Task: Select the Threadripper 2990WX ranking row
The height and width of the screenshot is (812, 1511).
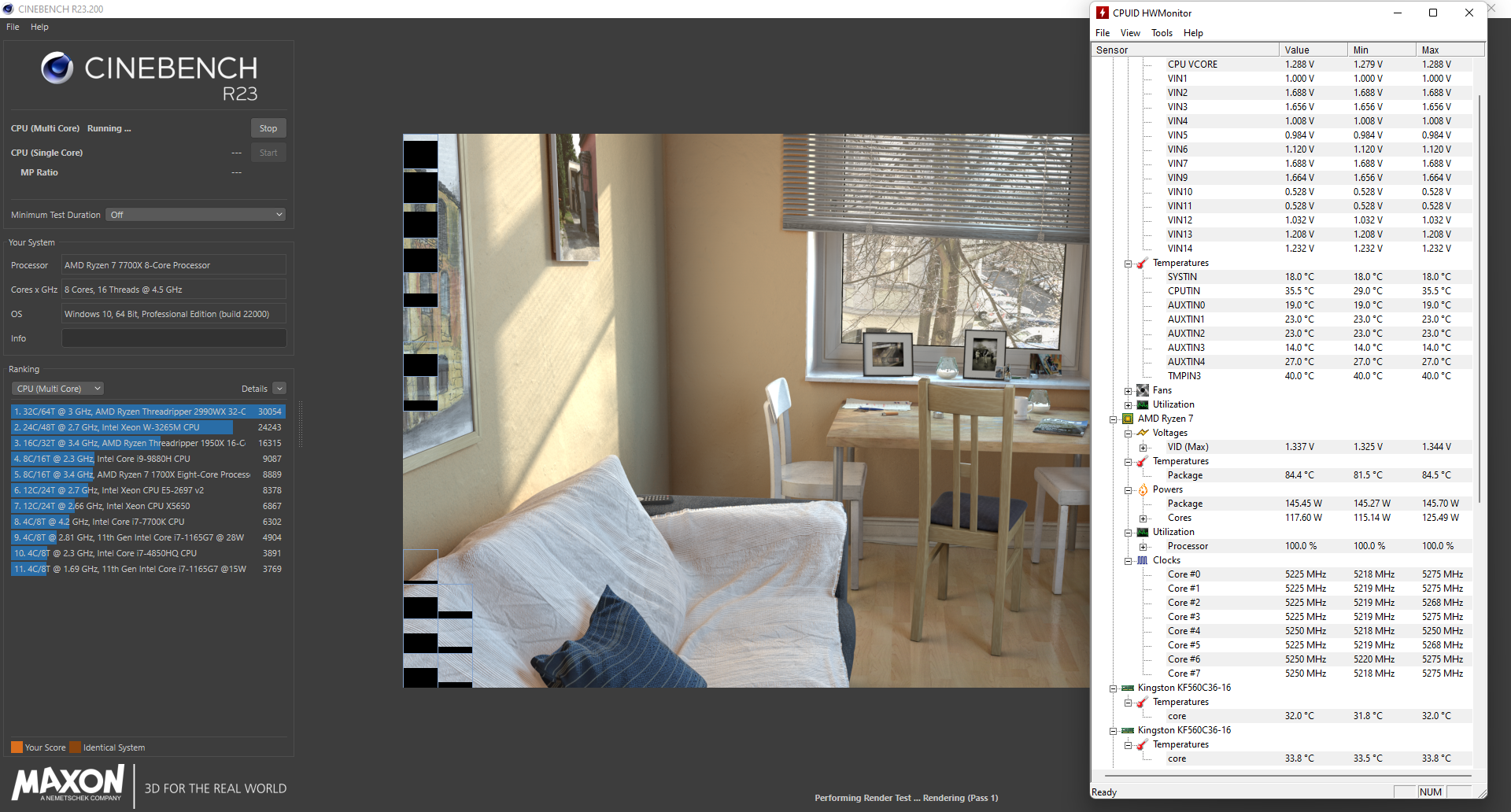Action: point(148,412)
